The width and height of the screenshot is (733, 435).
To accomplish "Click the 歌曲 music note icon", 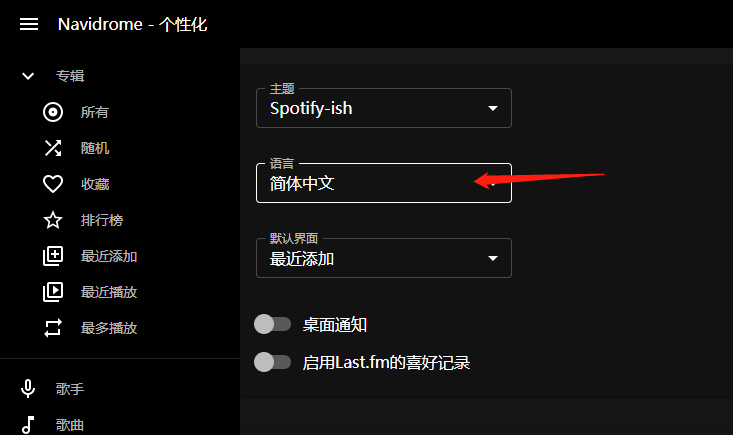I will coord(28,425).
